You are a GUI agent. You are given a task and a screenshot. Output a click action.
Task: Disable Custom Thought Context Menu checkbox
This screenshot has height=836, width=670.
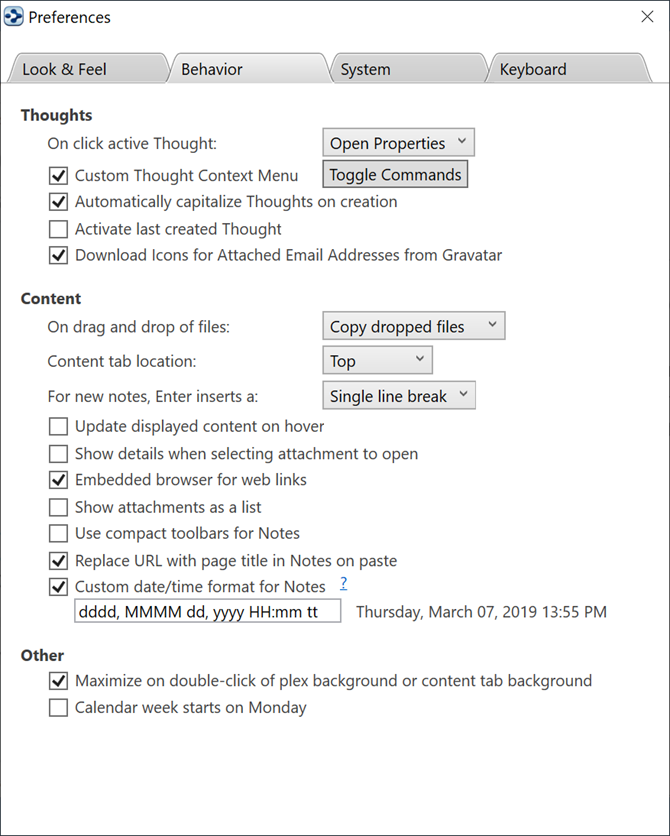[x=58, y=176]
